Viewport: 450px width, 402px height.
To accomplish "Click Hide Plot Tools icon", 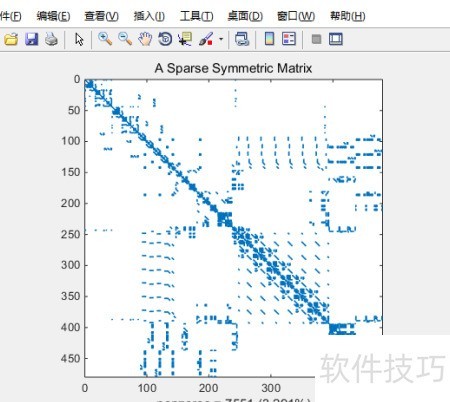I will pyautogui.click(x=316, y=39).
